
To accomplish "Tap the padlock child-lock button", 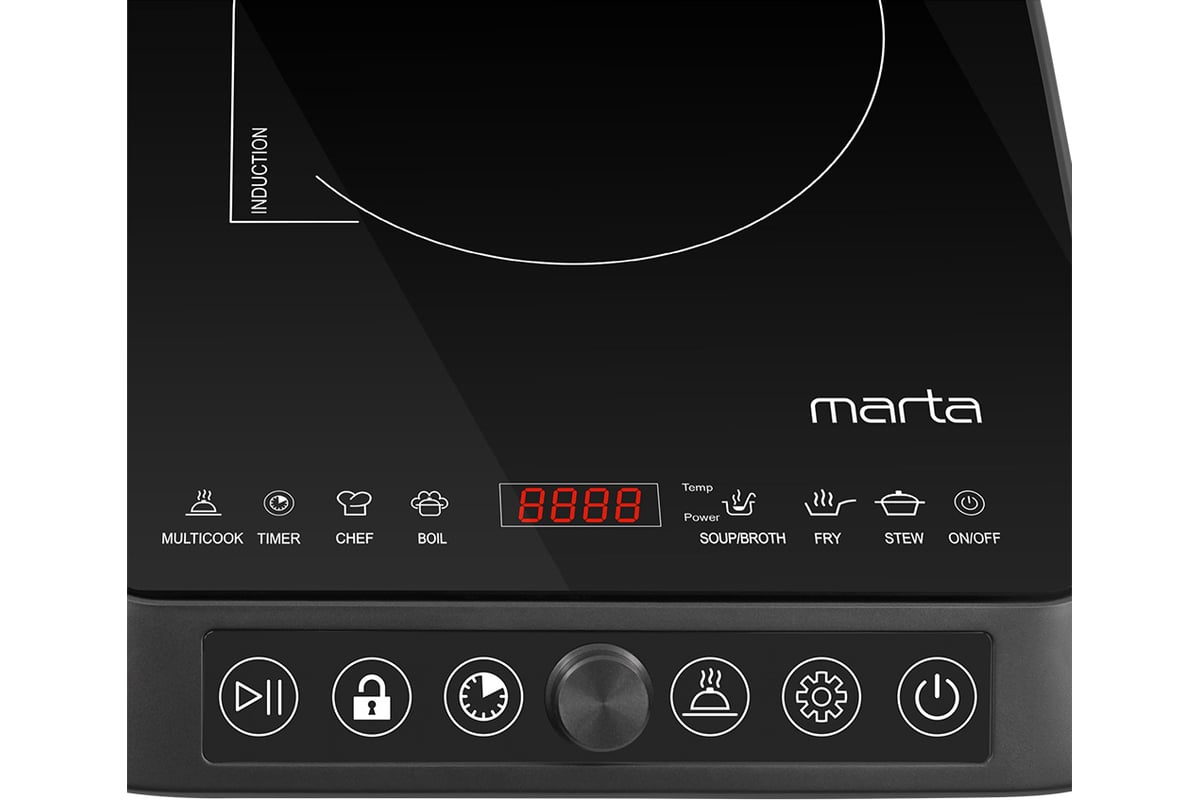I will pos(372,697).
